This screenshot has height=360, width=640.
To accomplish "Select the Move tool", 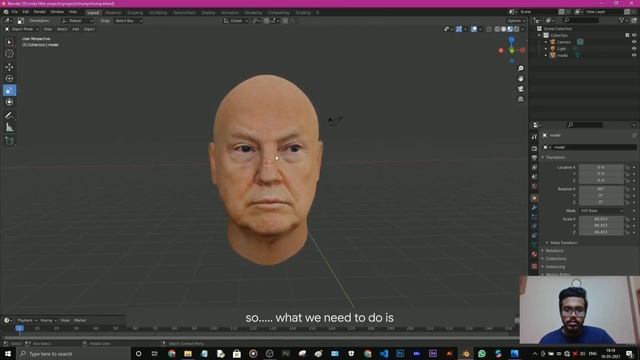I will point(9,67).
